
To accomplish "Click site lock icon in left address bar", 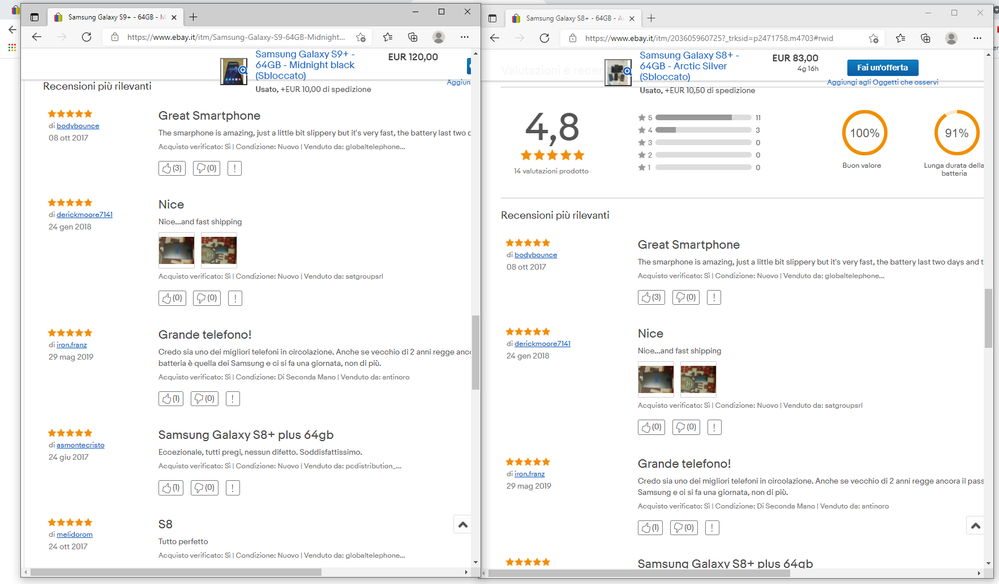I will (115, 37).
